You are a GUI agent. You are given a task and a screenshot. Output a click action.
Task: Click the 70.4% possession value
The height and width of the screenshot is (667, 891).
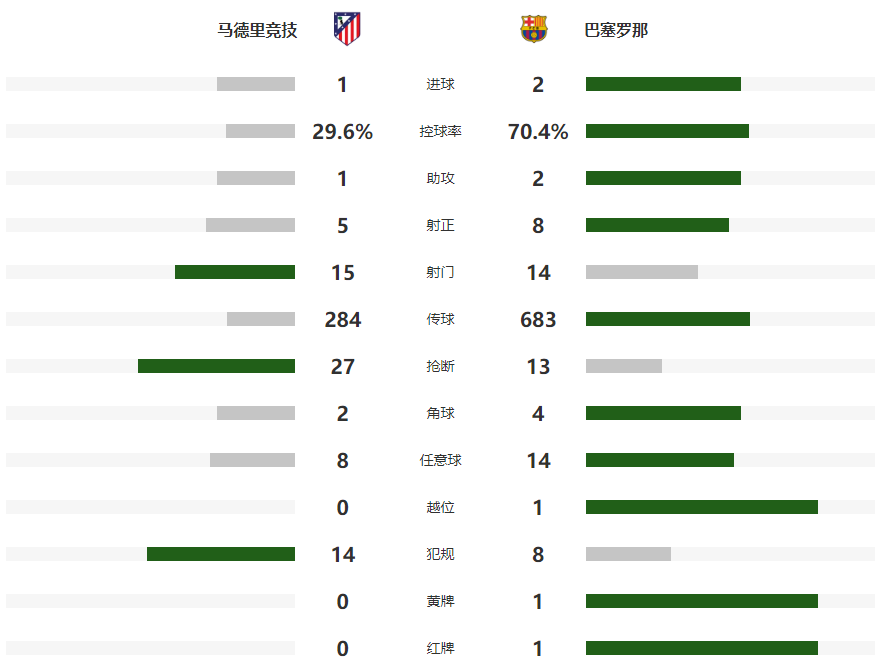coord(538,131)
